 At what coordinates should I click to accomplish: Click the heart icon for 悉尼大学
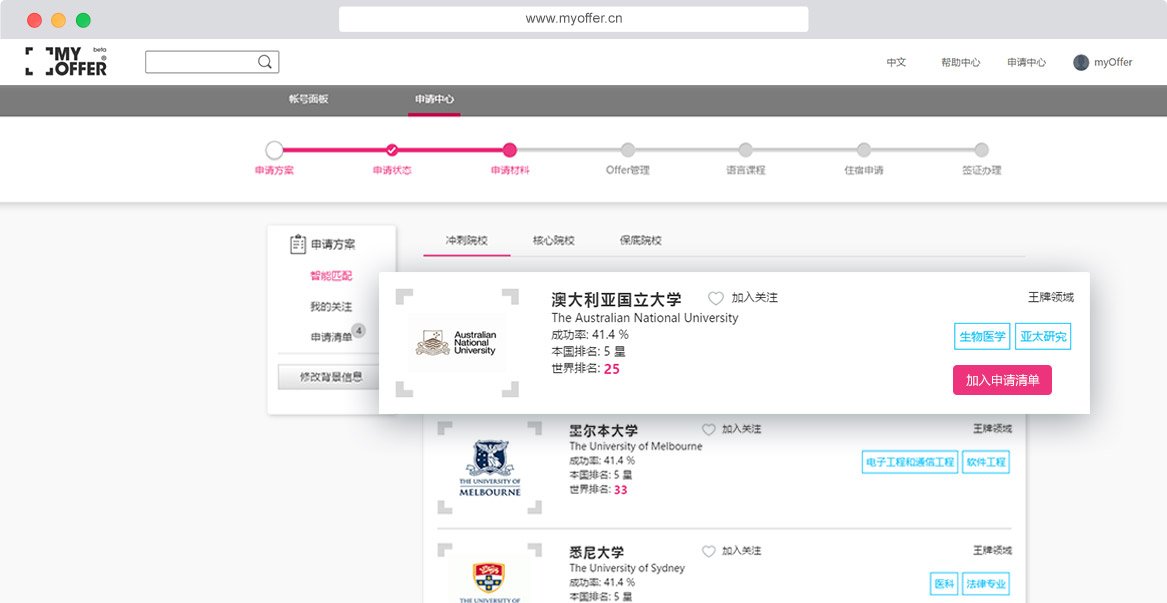point(709,552)
